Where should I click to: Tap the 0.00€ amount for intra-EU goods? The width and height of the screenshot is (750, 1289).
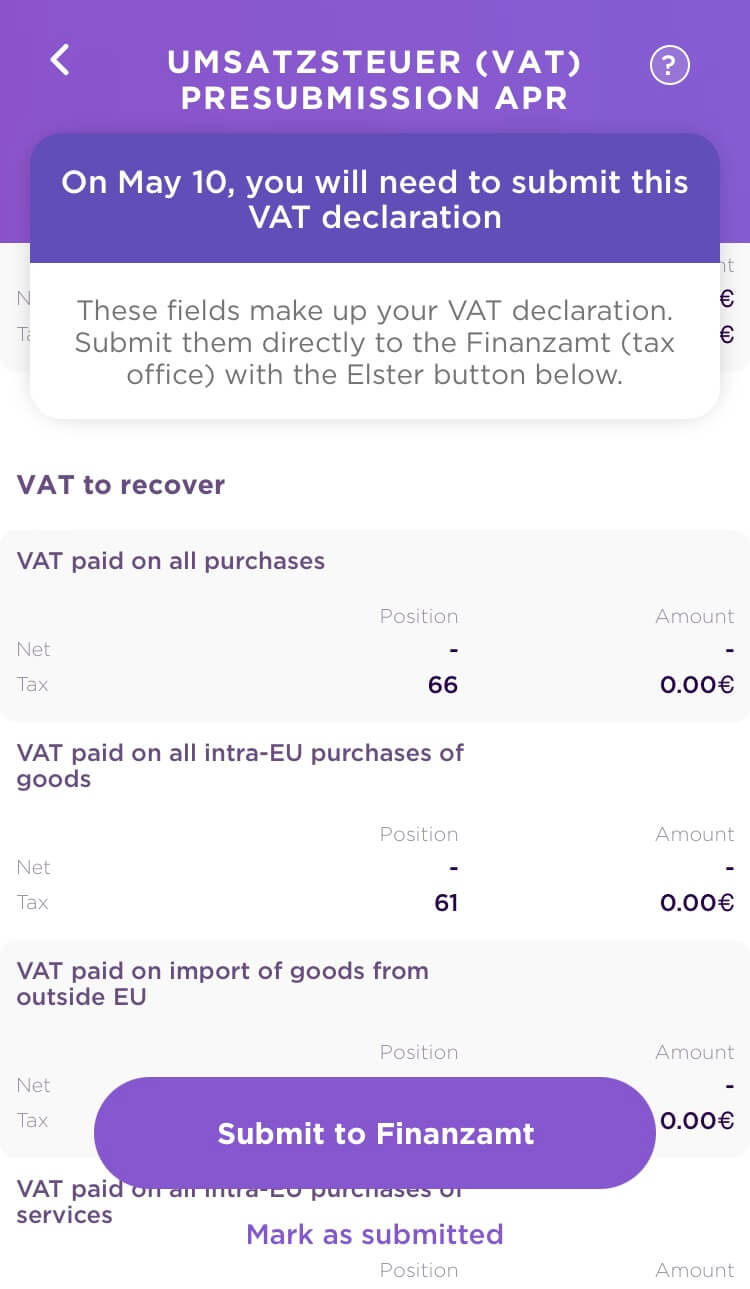coord(697,903)
